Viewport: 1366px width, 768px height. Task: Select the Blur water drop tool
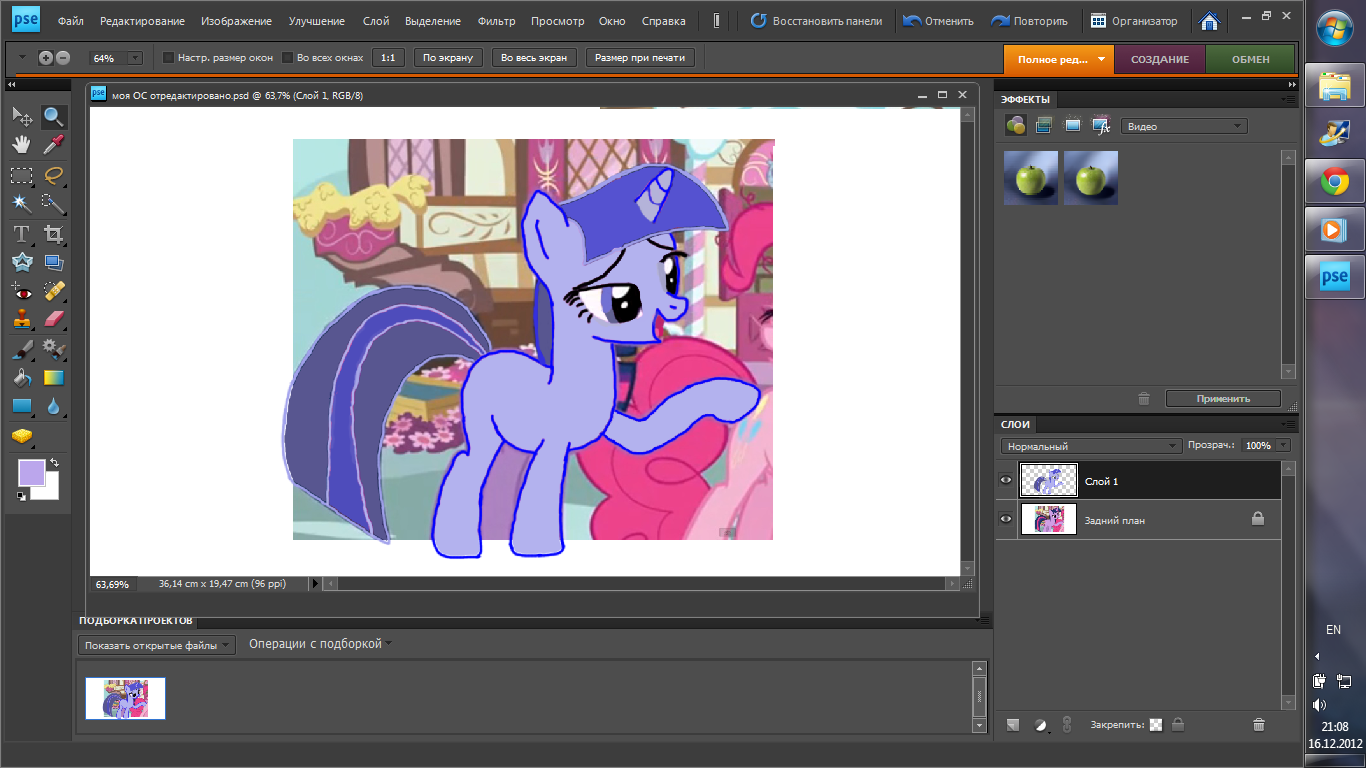pos(54,407)
